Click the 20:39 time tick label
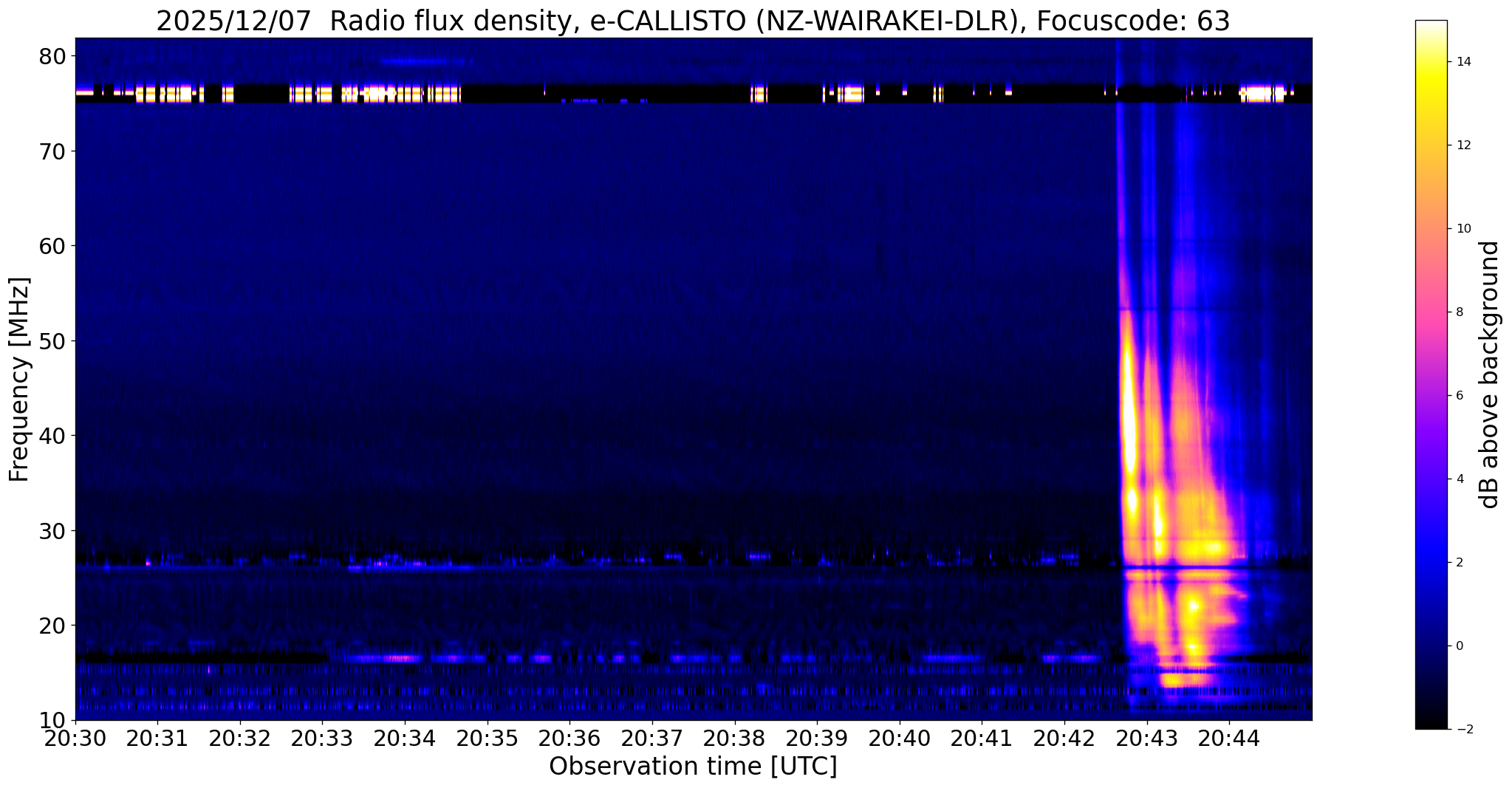The image size is (1512, 788). coord(817,739)
